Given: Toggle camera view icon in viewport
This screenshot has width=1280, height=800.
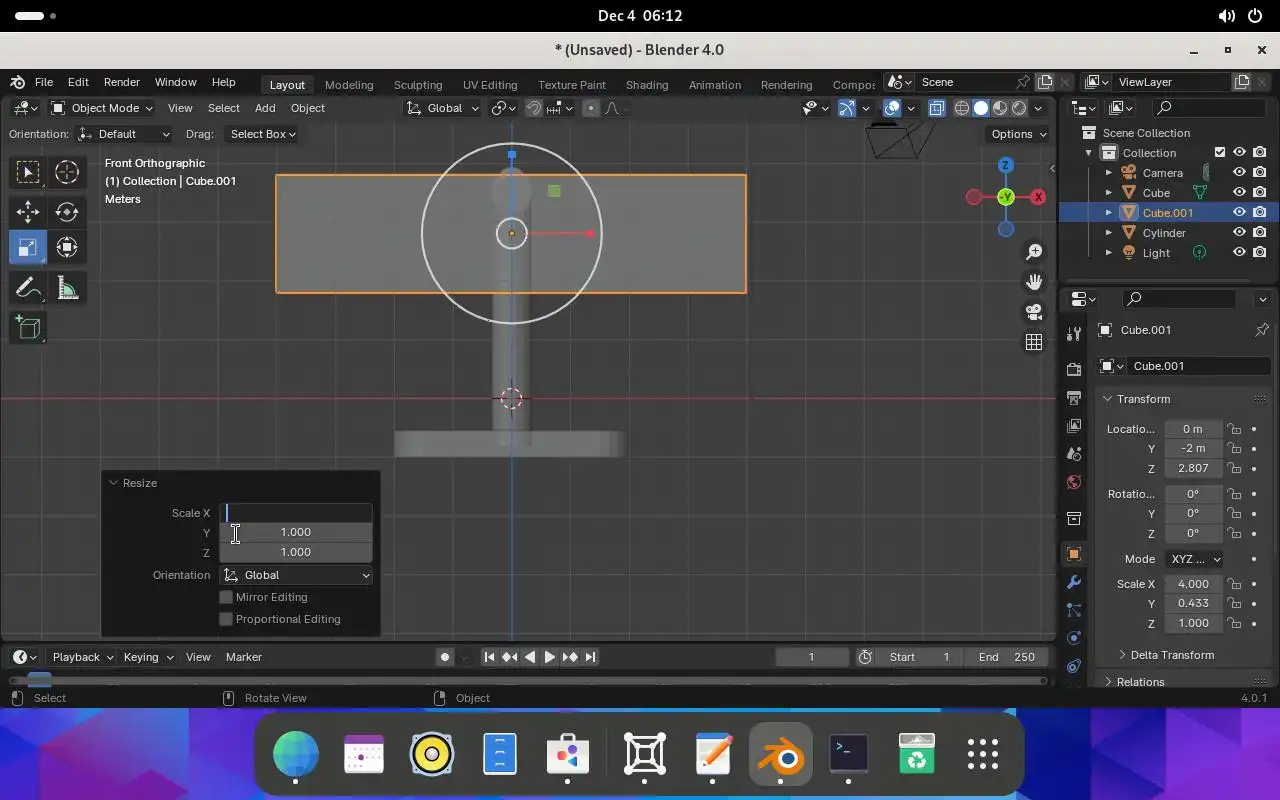Looking at the screenshot, I should 1034,312.
